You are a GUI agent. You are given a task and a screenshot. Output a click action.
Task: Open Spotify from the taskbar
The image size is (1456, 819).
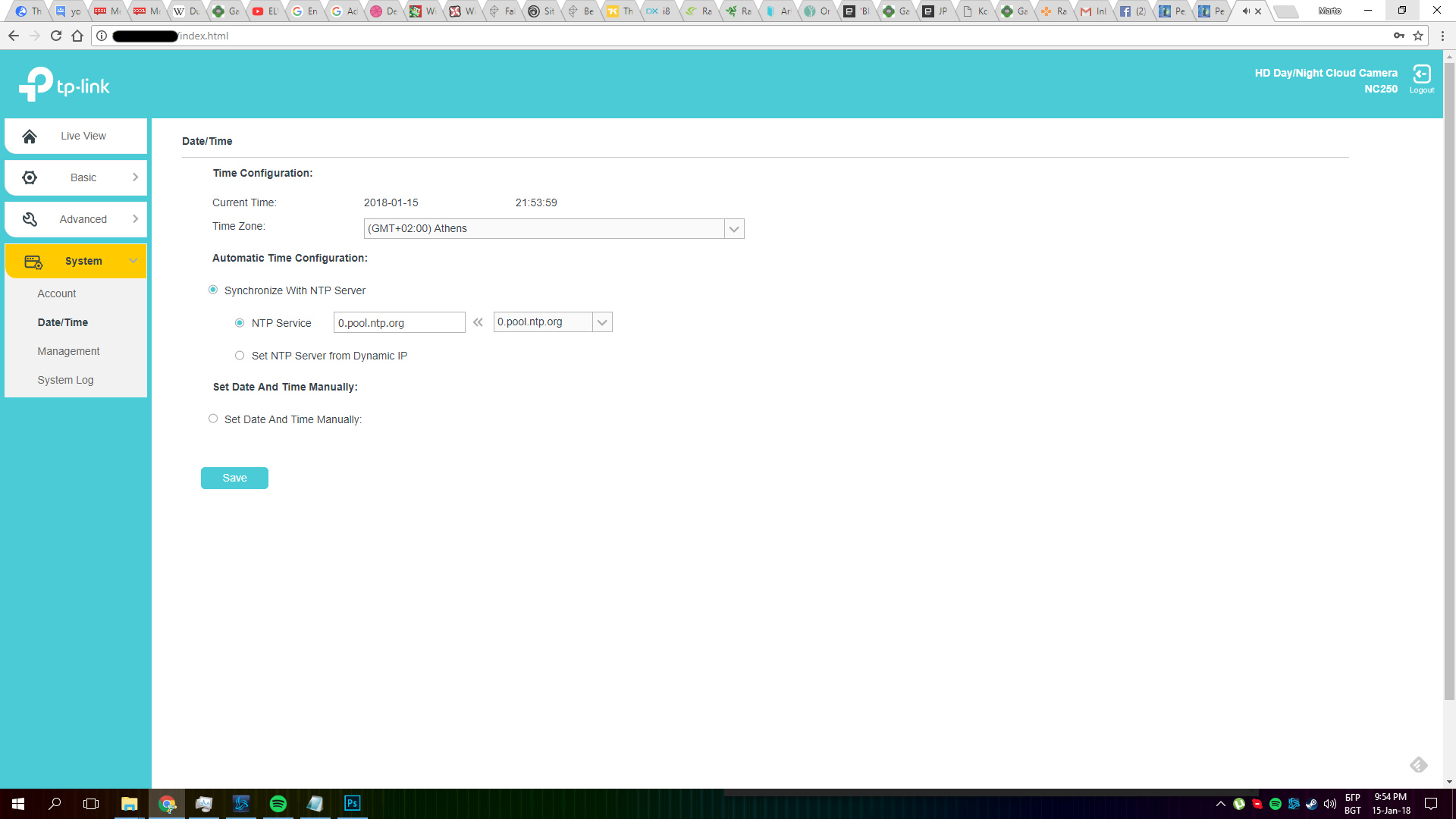point(278,804)
